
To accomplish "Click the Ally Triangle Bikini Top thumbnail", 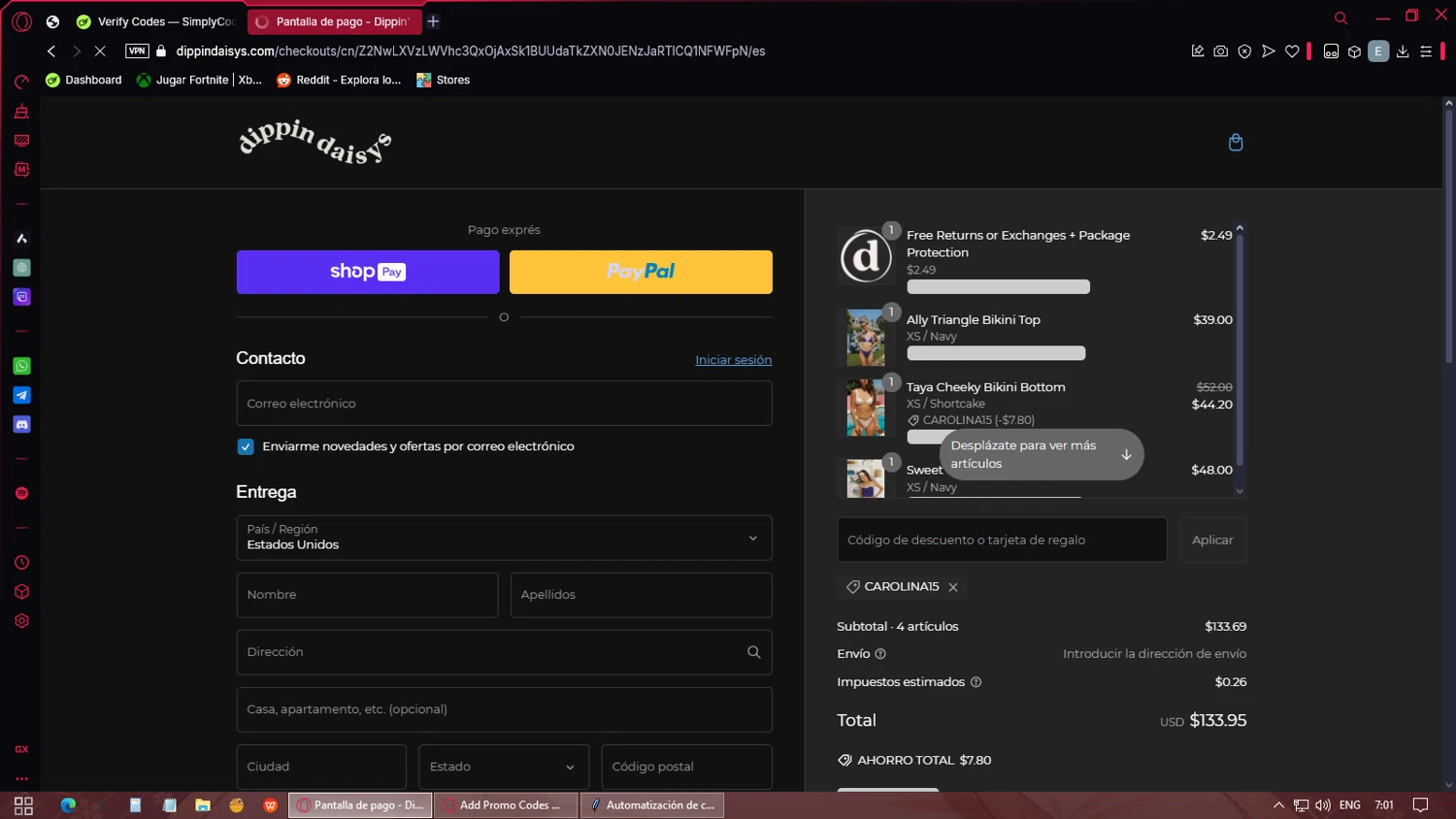I will click(x=865, y=338).
